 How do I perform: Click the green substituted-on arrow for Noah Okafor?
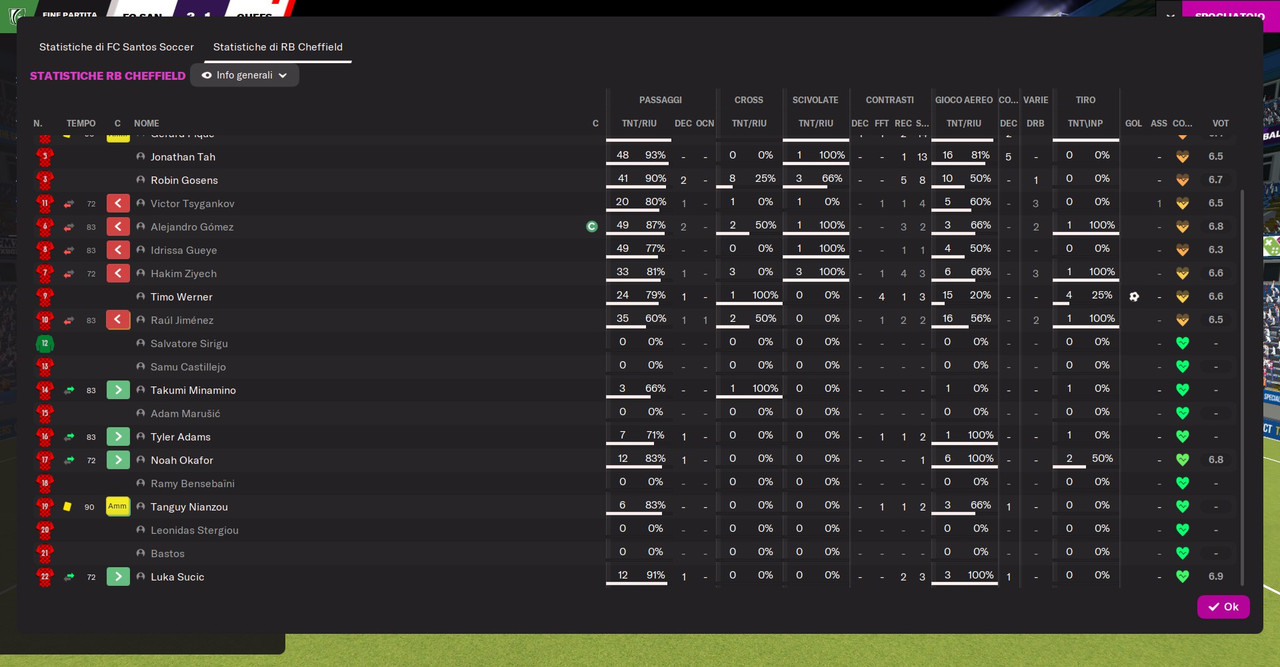tap(118, 460)
